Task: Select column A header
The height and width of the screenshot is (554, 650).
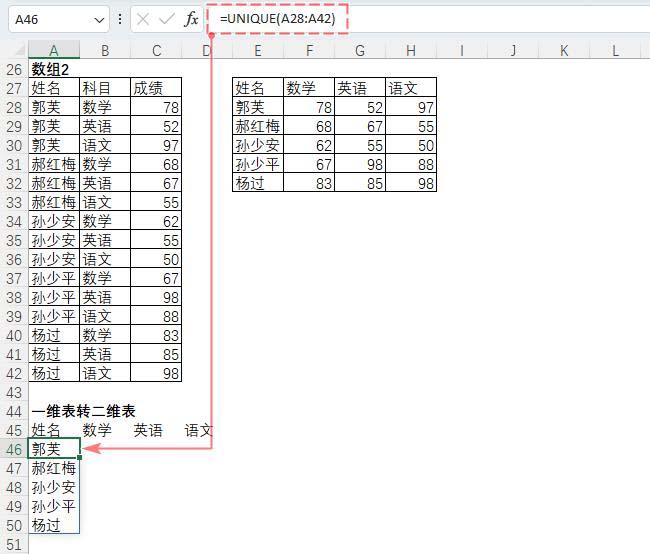Action: 54,51
